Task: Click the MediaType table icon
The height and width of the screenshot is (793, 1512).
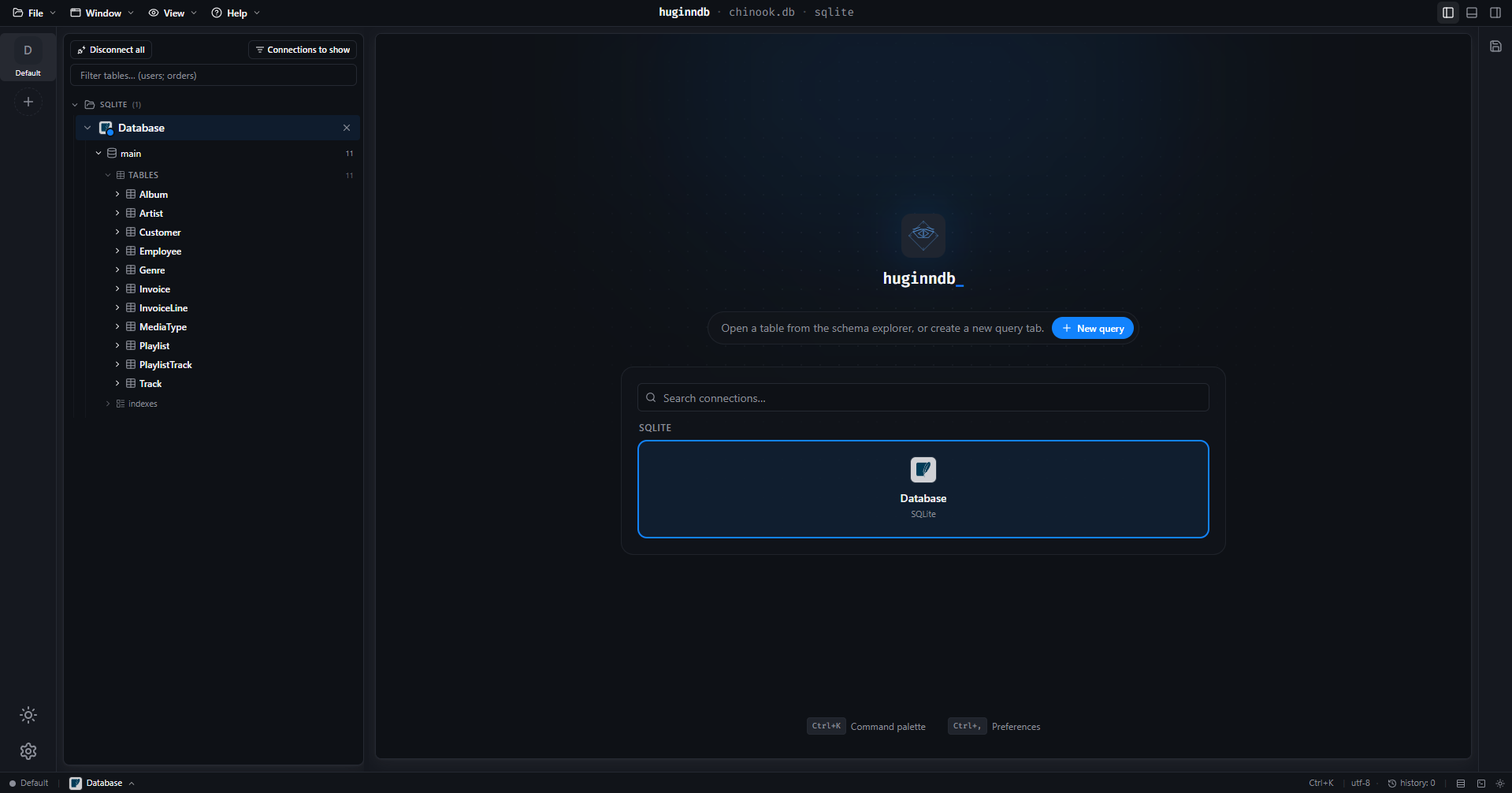Action: (131, 326)
